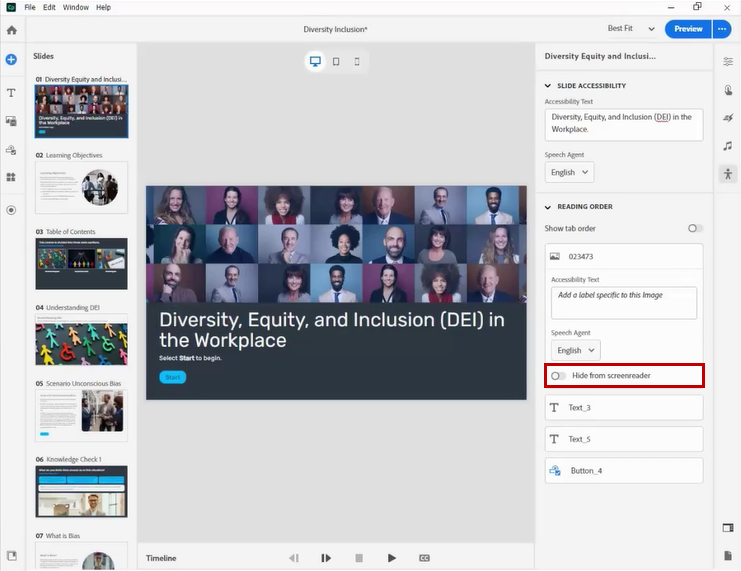This screenshot has height=571, width=741.
Task: Open the Interactions icon in right rail
Action: 728,90
